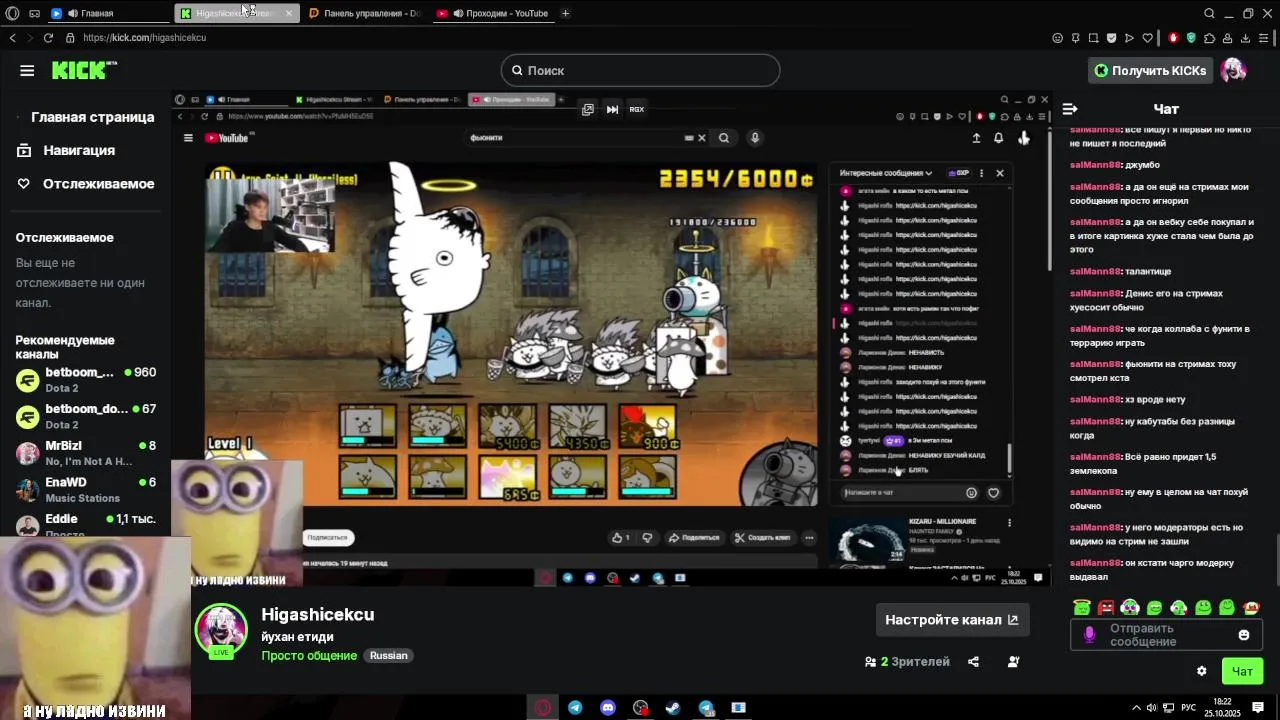Open the browser extensions cube icon
This screenshot has height=720, width=1280.
point(1209,38)
